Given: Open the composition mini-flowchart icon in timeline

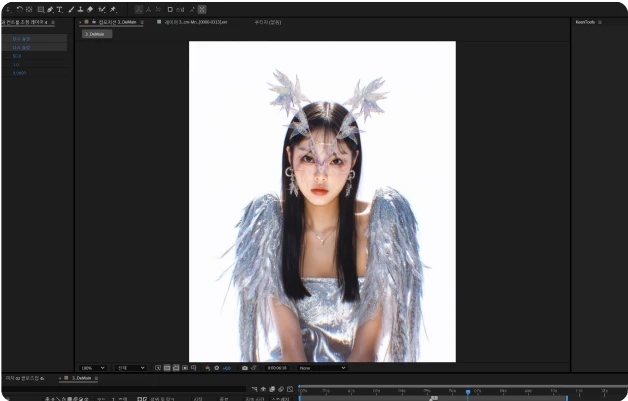Looking at the screenshot, I should tap(254, 389).
